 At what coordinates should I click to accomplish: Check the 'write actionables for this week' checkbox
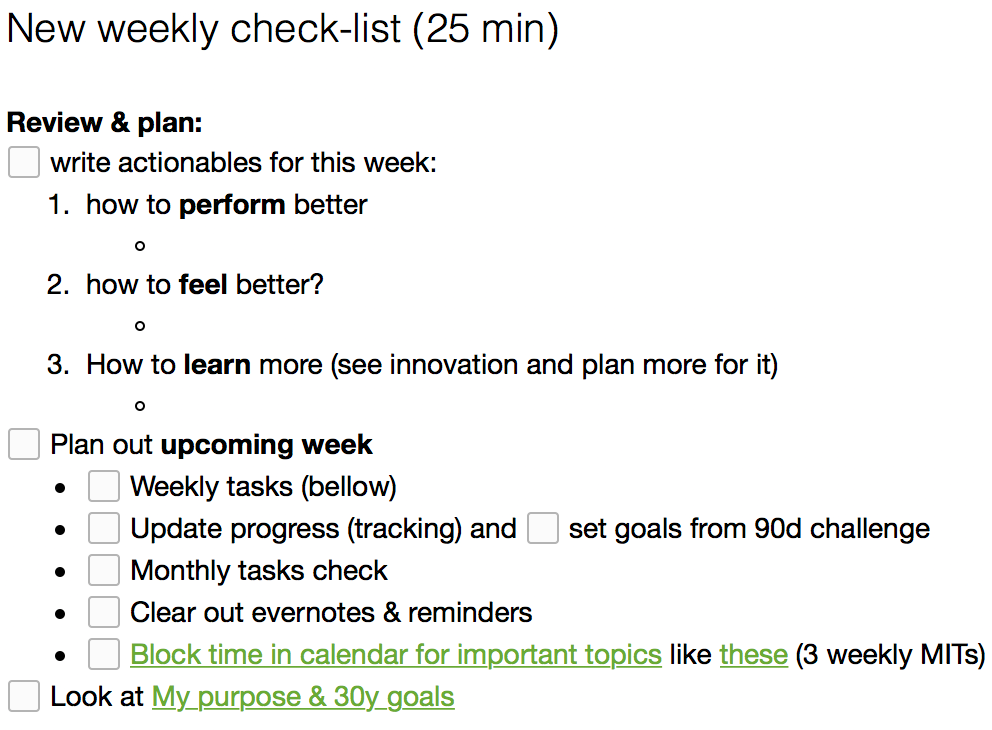coord(24,162)
